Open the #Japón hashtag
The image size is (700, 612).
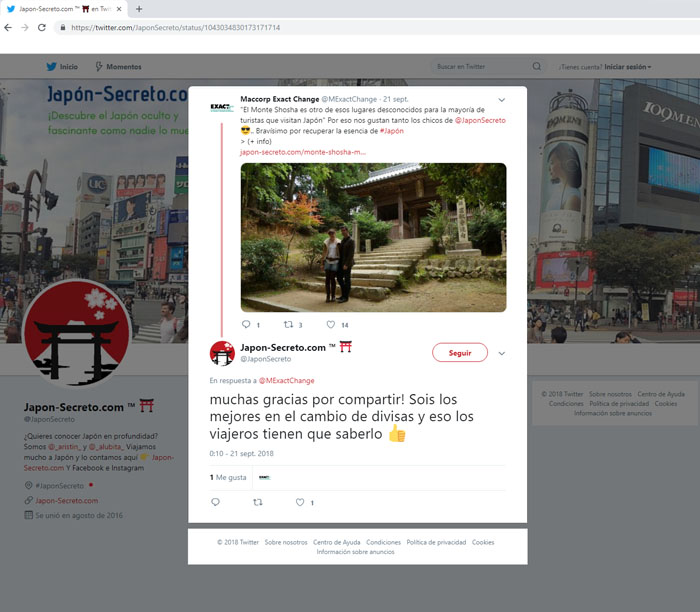[392, 131]
